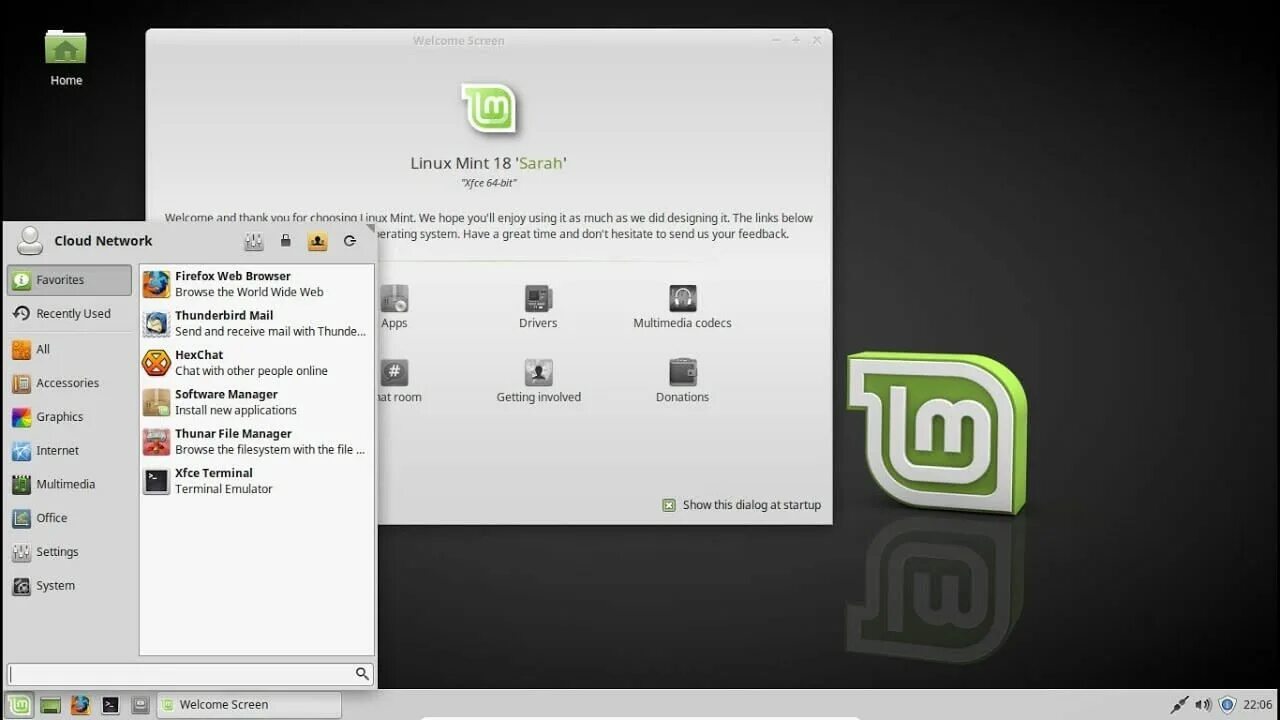The height and width of the screenshot is (720, 1280).
Task: Open the Graphics category
Action: pyautogui.click(x=69, y=417)
